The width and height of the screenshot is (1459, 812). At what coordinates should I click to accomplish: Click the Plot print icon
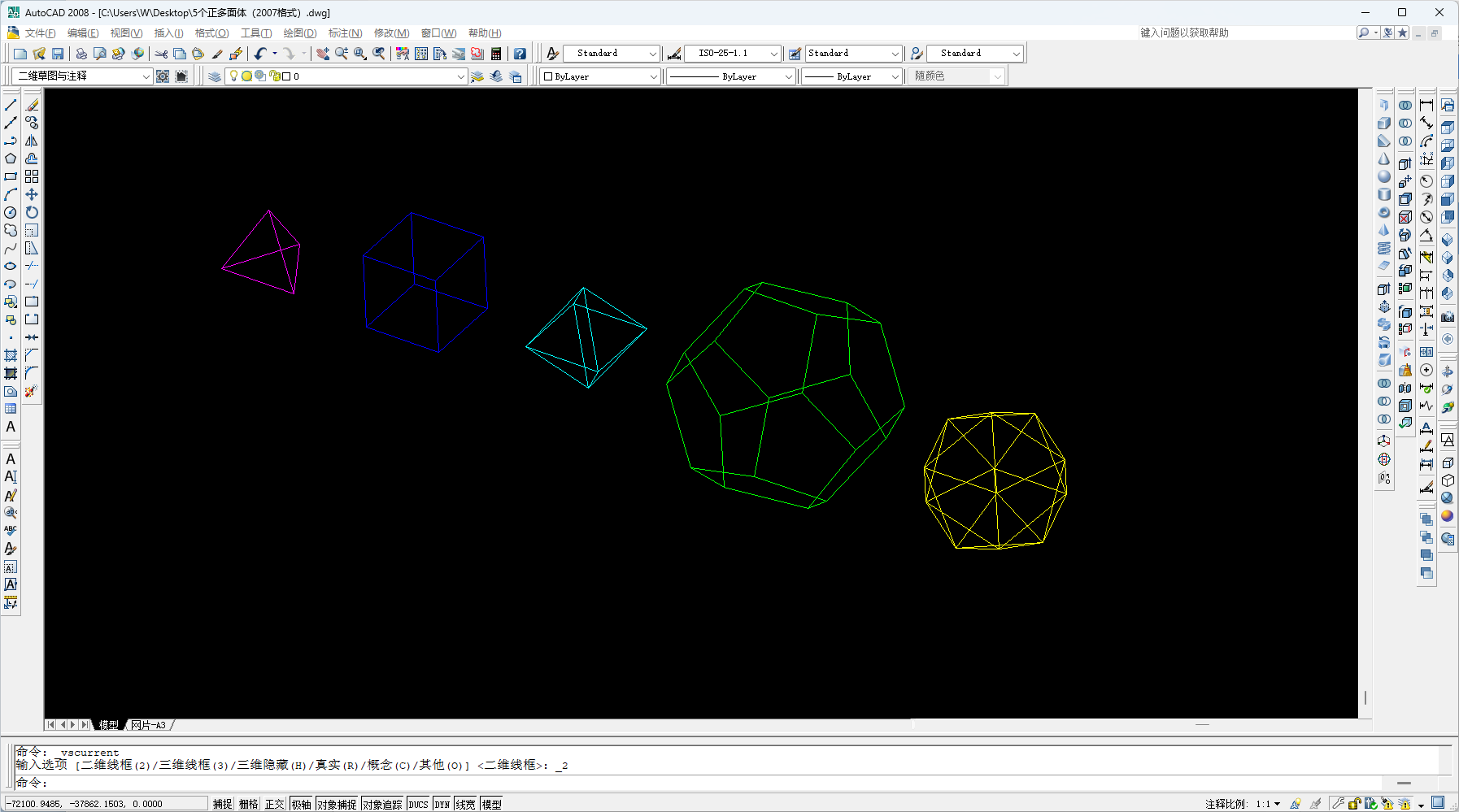81,54
